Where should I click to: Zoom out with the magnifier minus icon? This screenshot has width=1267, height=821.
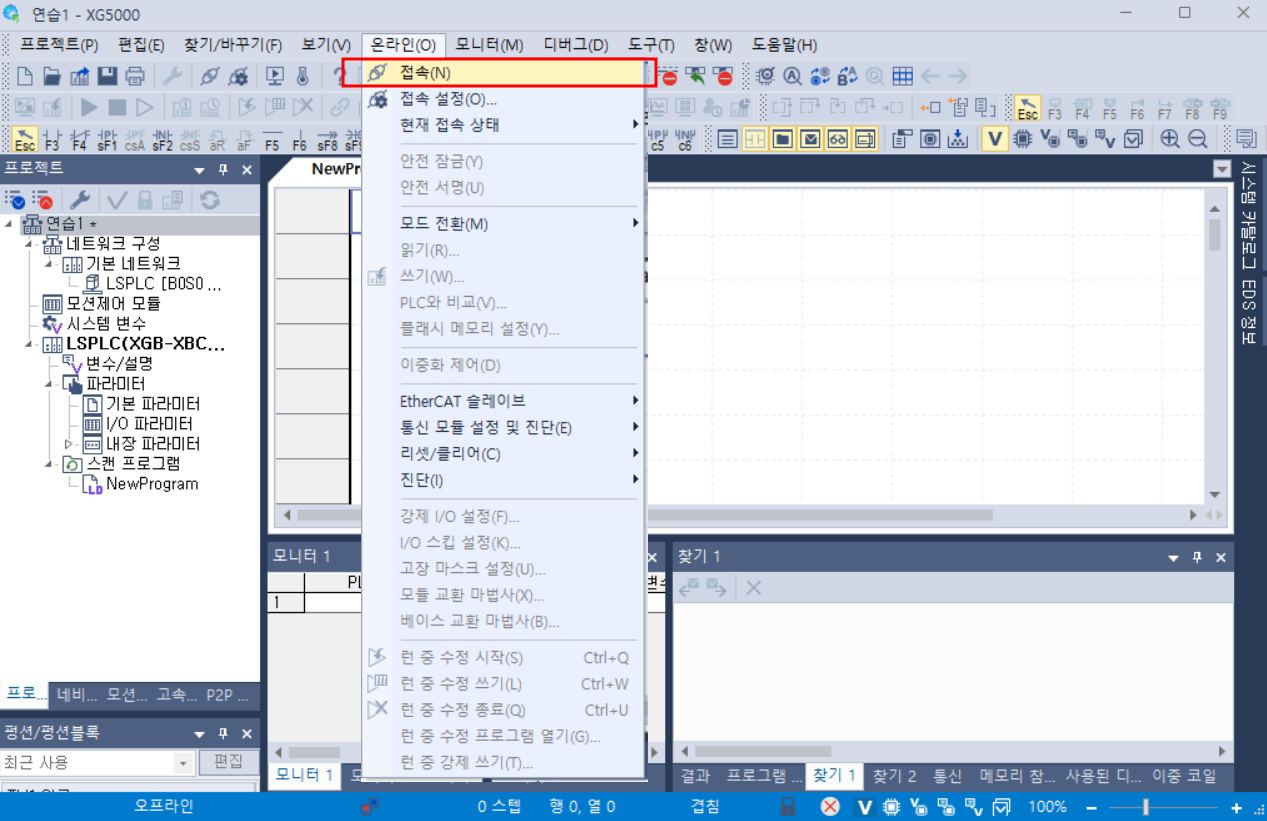(1198, 139)
